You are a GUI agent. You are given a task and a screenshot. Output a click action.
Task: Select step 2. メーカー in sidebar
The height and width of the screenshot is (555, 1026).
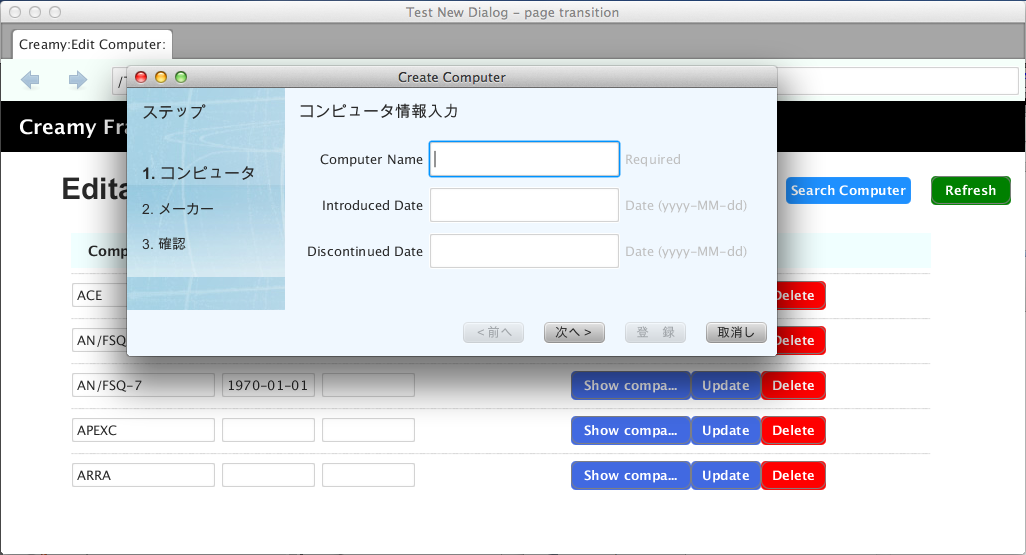click(178, 209)
